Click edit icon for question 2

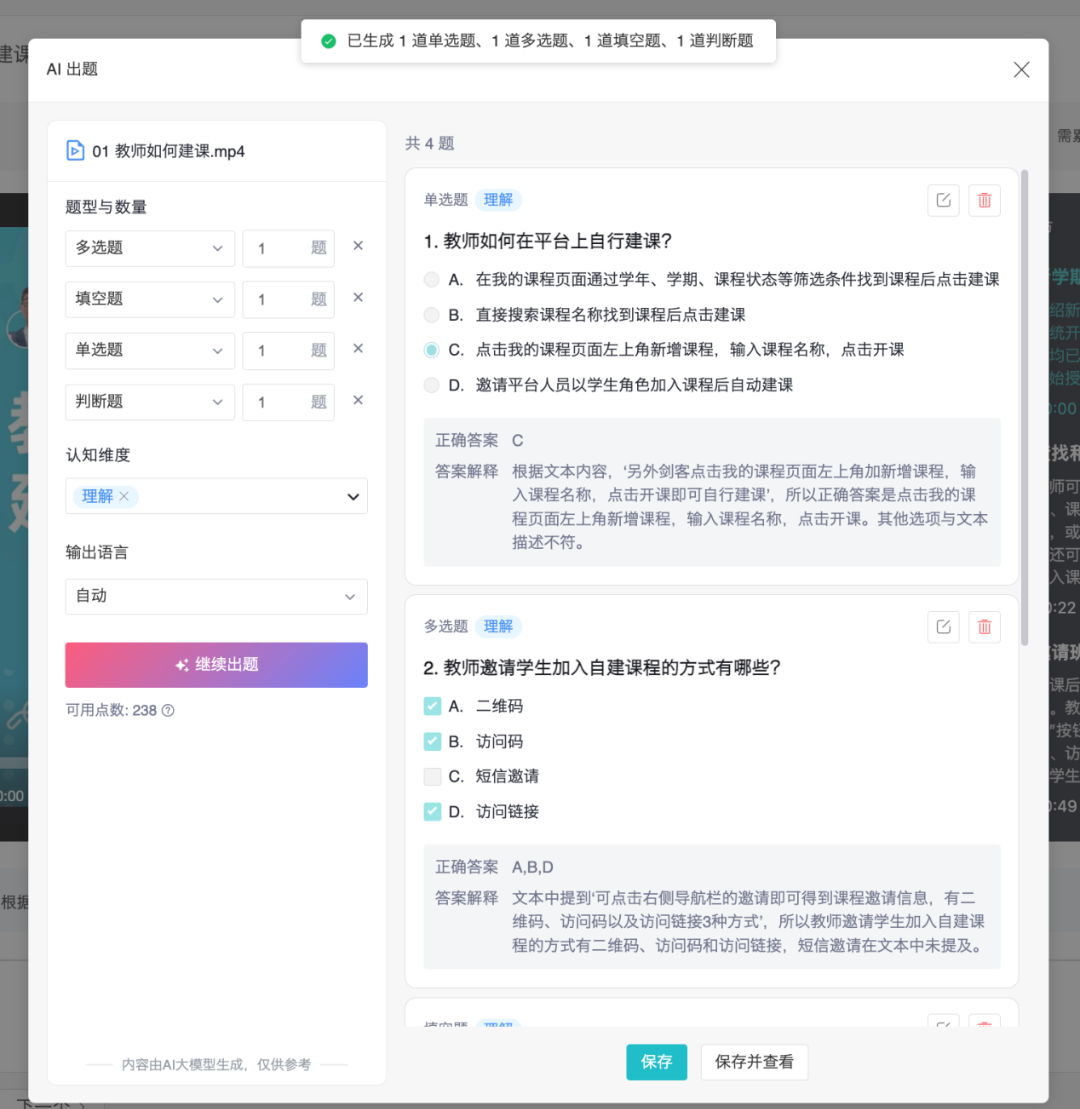coord(943,627)
